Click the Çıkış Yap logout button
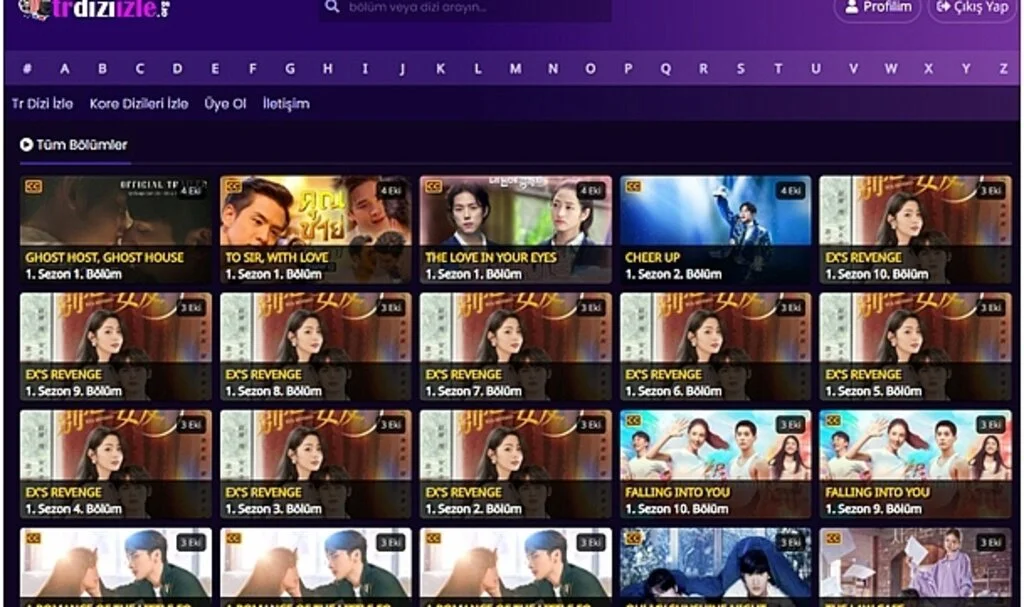The height and width of the screenshot is (607, 1024). tap(972, 8)
